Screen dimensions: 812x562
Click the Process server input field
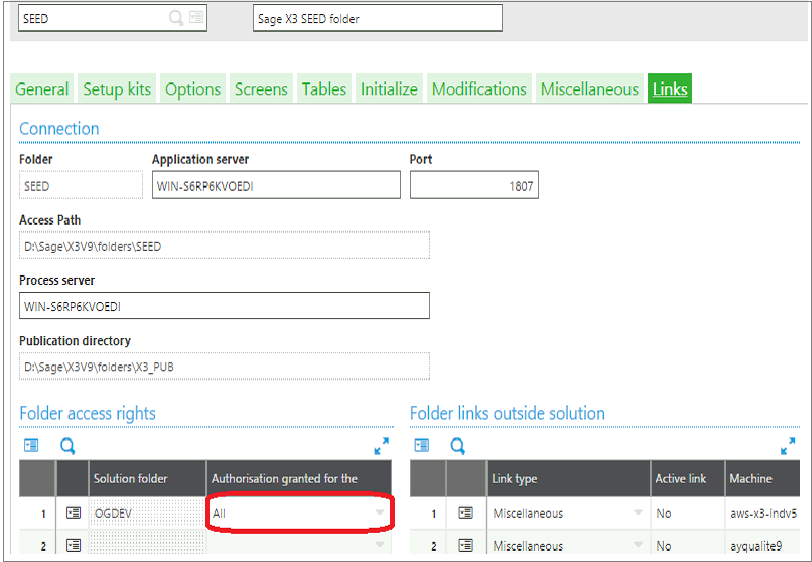coord(224,306)
